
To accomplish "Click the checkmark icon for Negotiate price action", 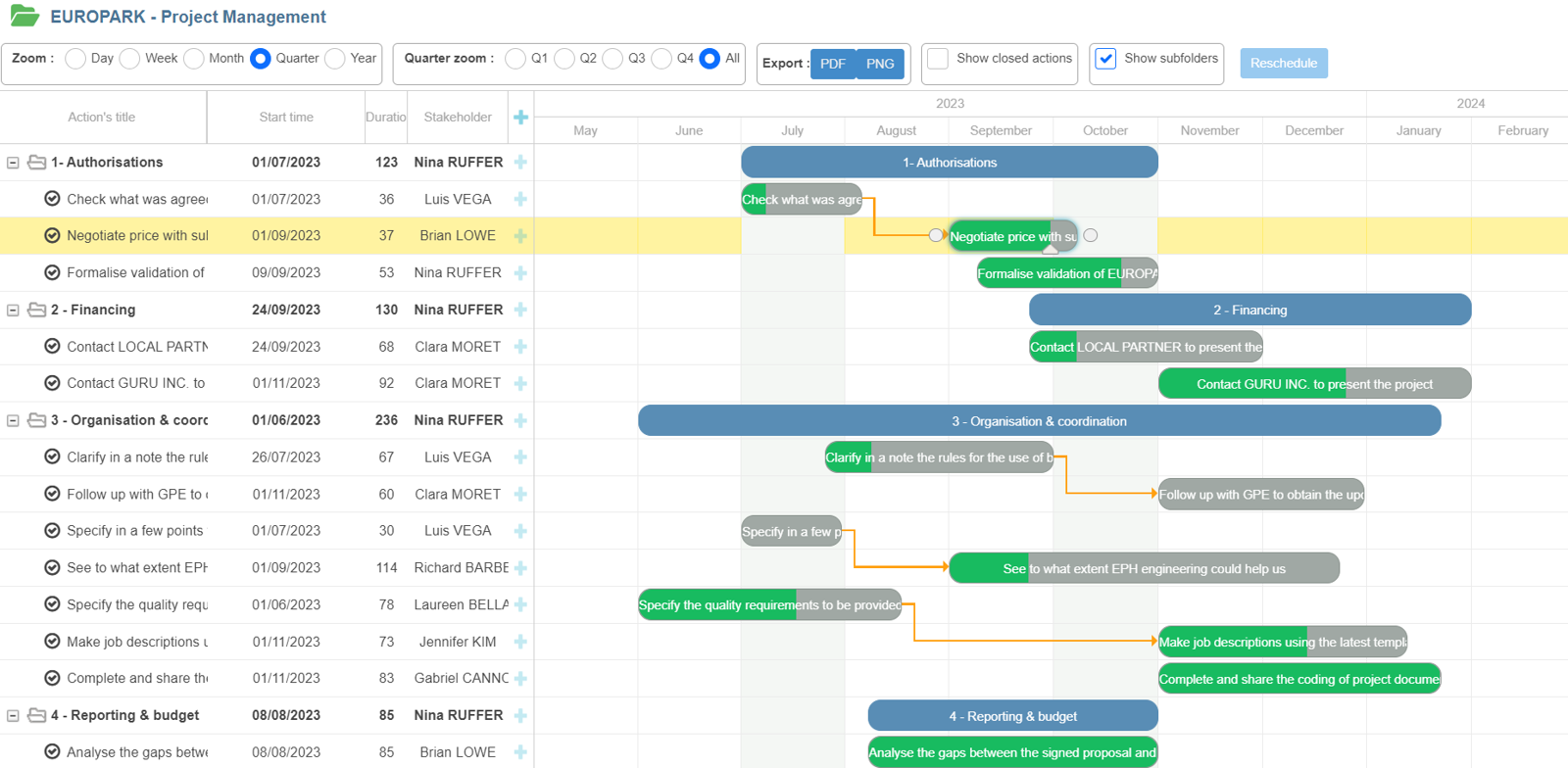I will pos(52,235).
